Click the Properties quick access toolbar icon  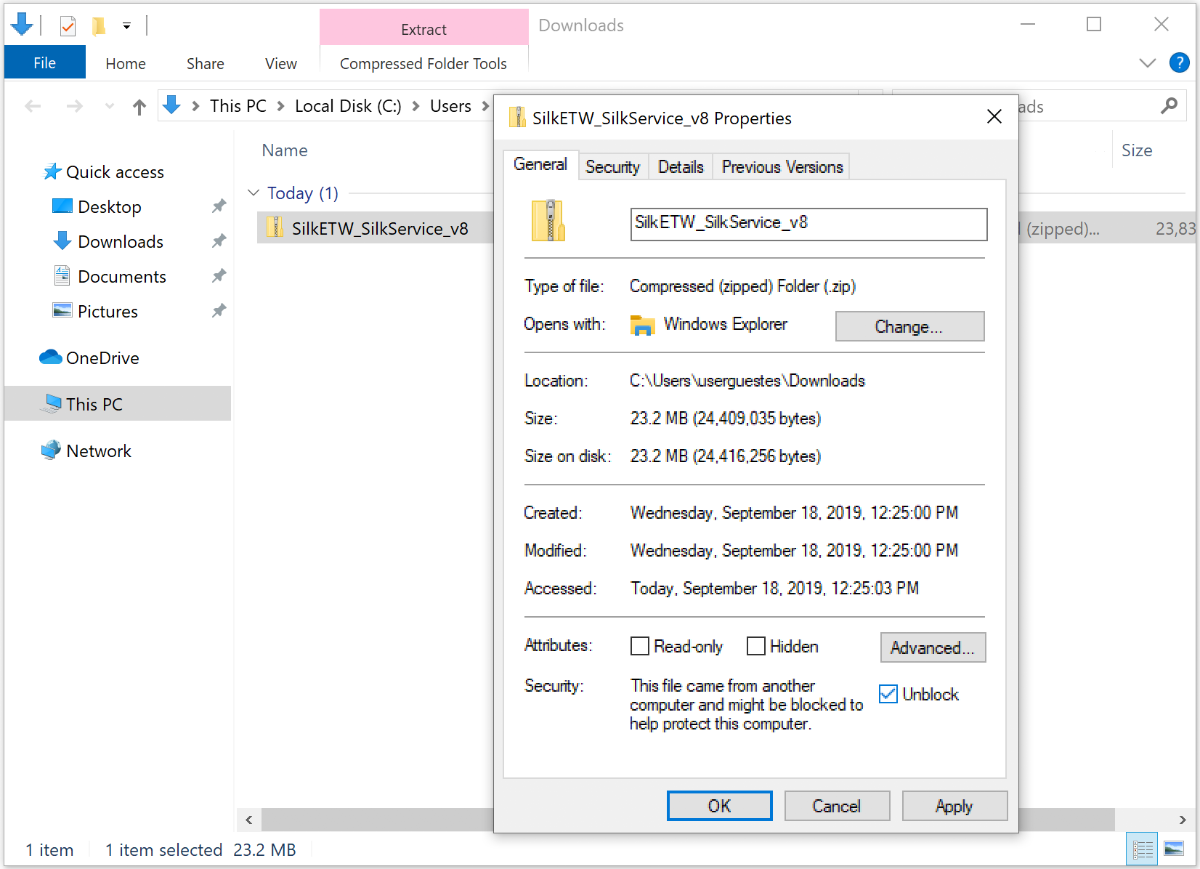(x=68, y=26)
